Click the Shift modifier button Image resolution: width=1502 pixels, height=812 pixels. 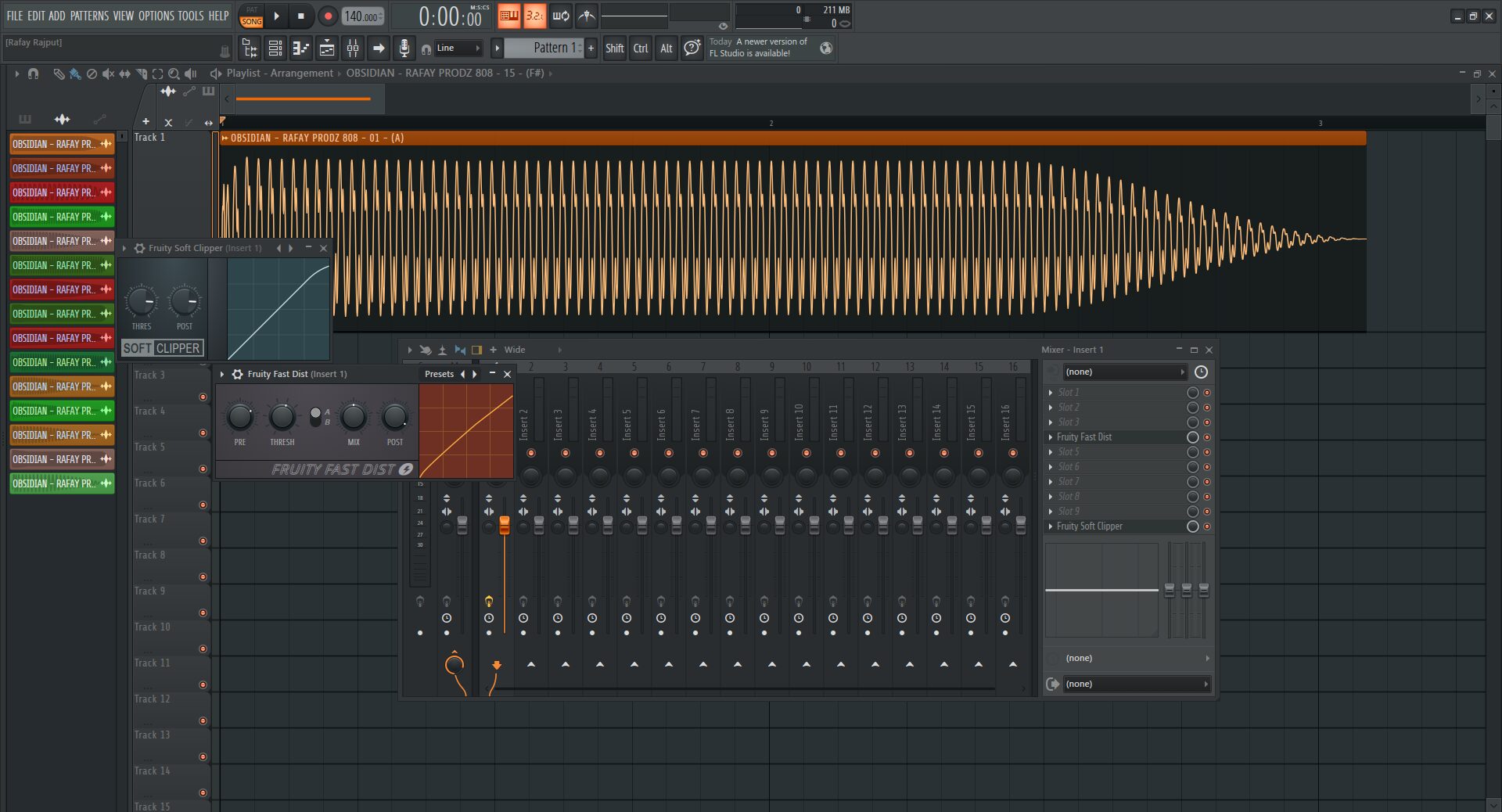pos(614,49)
